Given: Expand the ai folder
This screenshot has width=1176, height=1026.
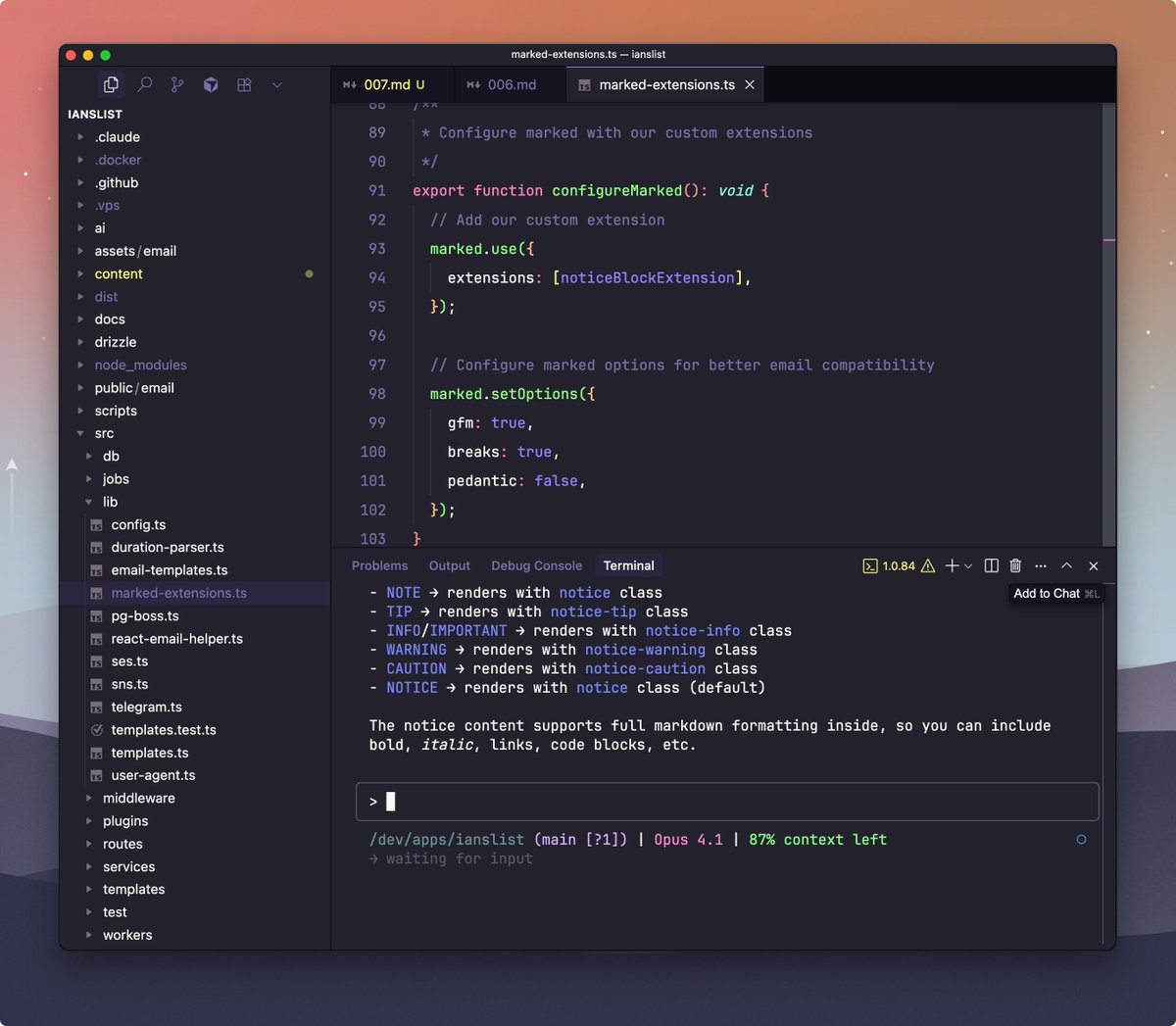Looking at the screenshot, I should tap(194, 228).
